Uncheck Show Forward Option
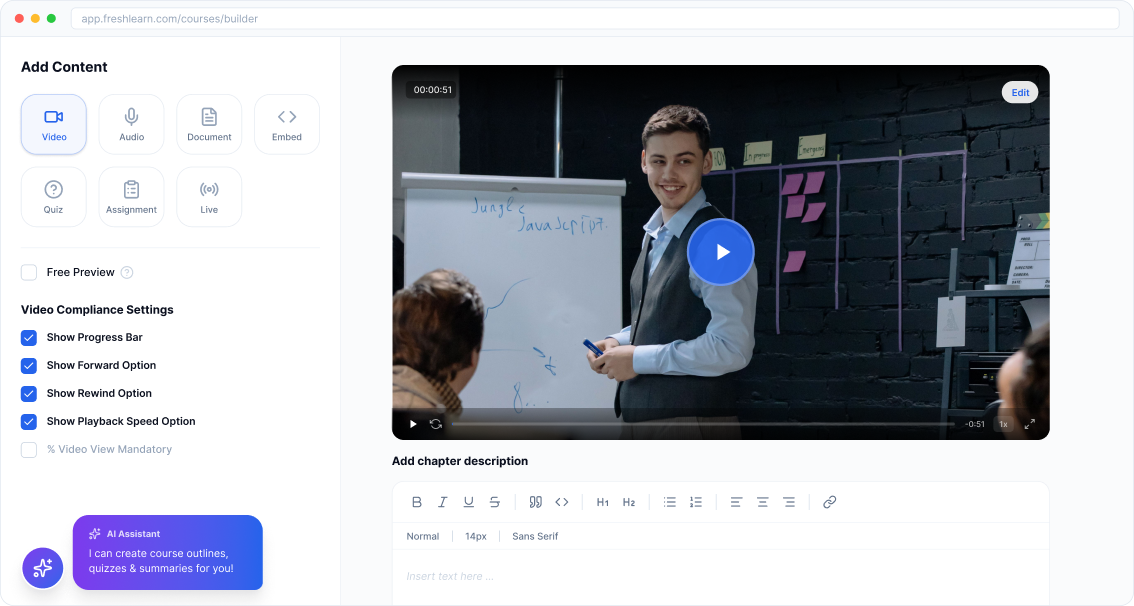This screenshot has height=606, width=1134. point(29,366)
